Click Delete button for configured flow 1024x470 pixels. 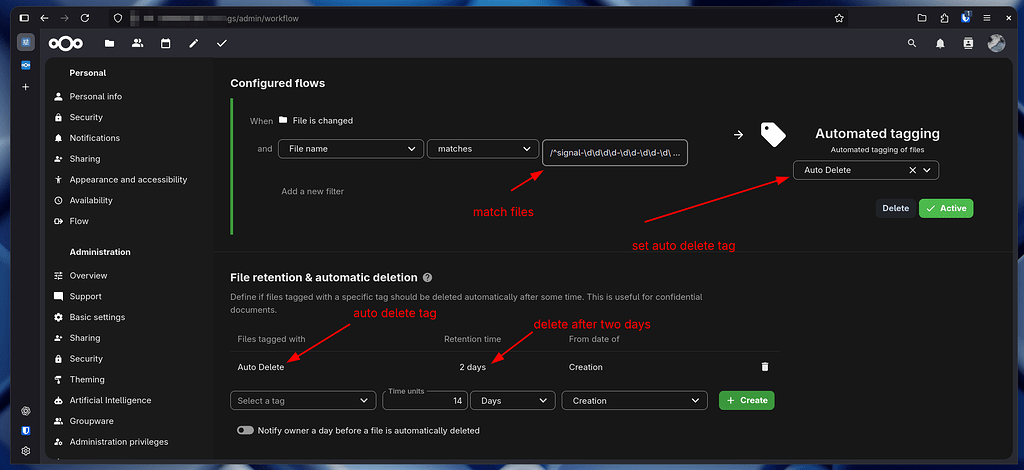[895, 208]
